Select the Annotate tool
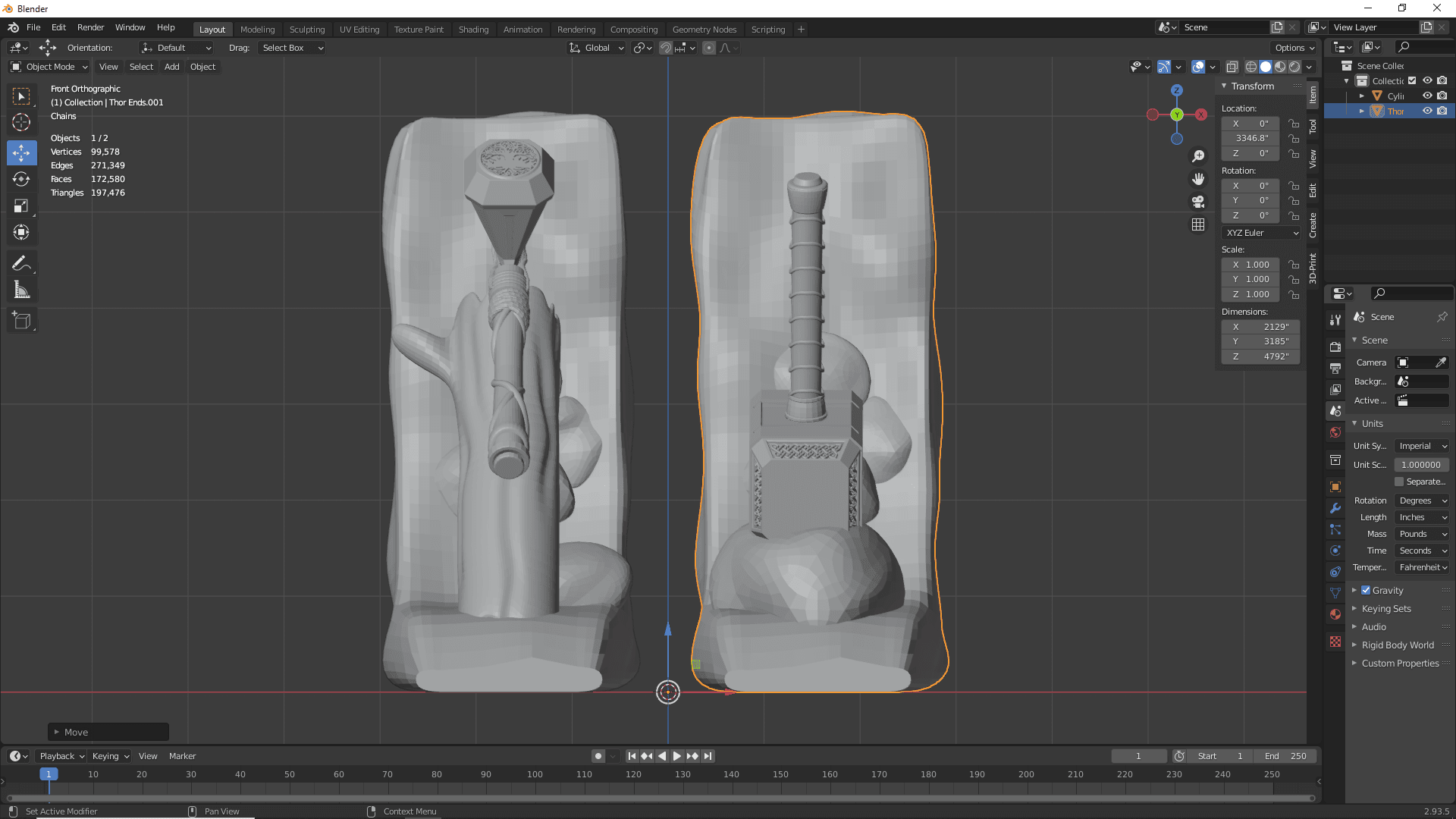1456x819 pixels. pyautogui.click(x=21, y=263)
